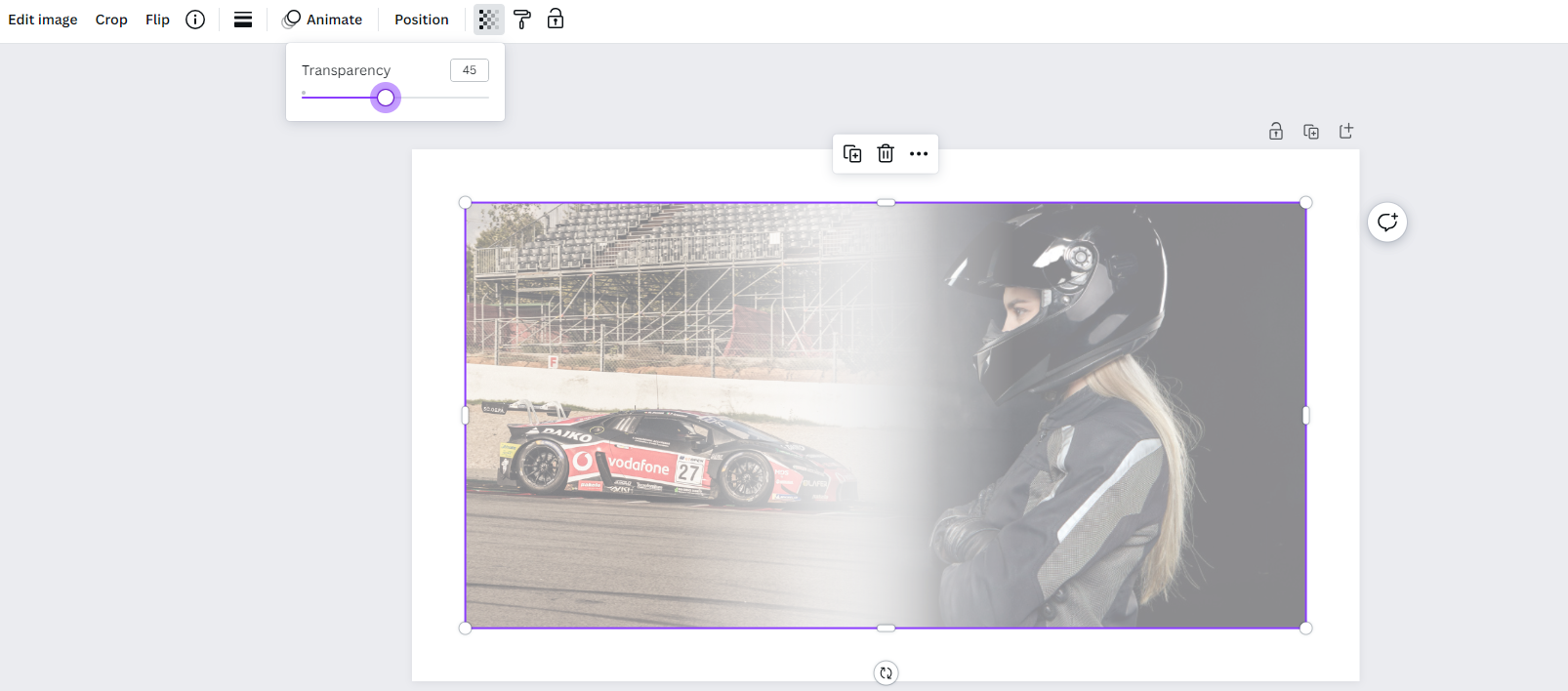Click the Transparency slider handle
Image resolution: width=1568 pixels, height=691 pixels.
pyautogui.click(x=386, y=98)
